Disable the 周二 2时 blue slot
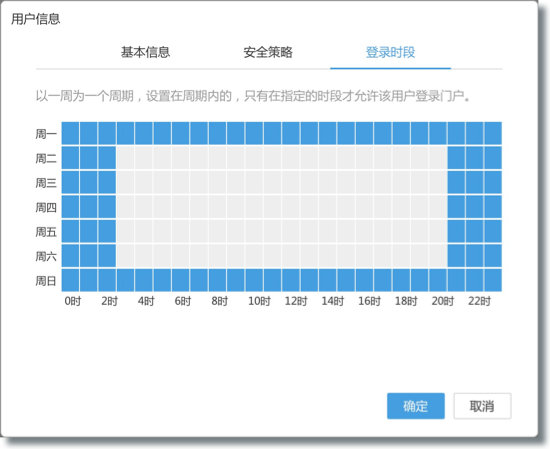 click(x=107, y=158)
